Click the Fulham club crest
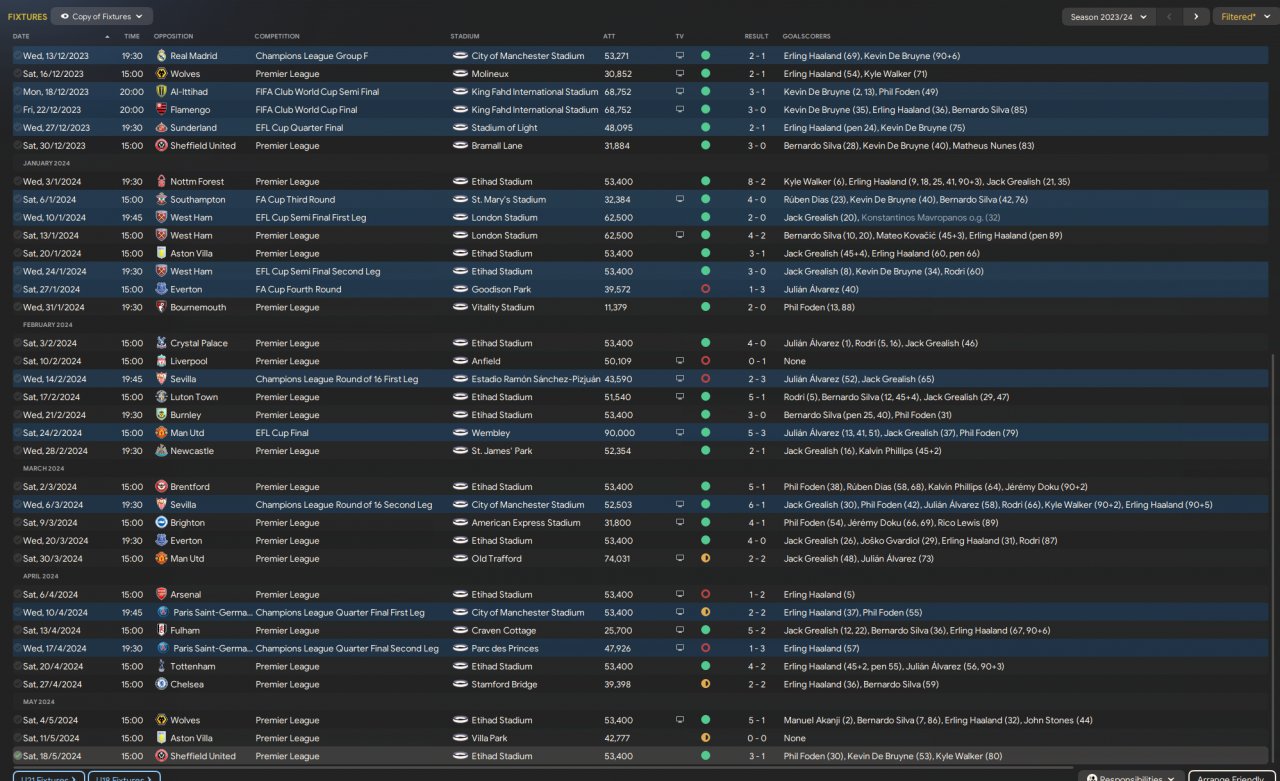This screenshot has height=781, width=1280. pos(162,631)
